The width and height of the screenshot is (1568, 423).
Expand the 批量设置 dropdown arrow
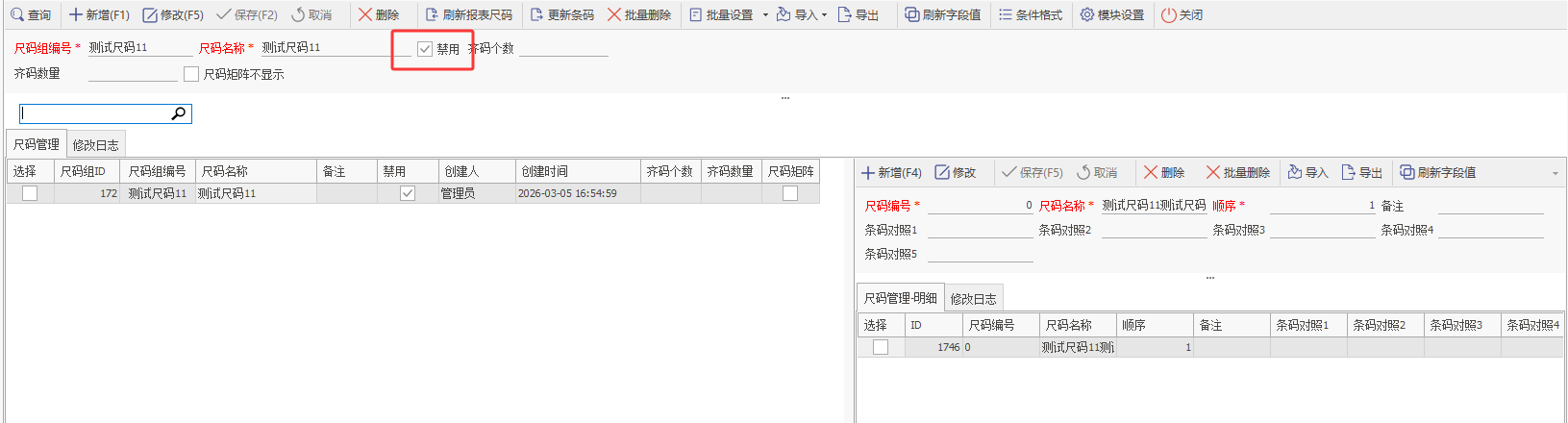[765, 15]
